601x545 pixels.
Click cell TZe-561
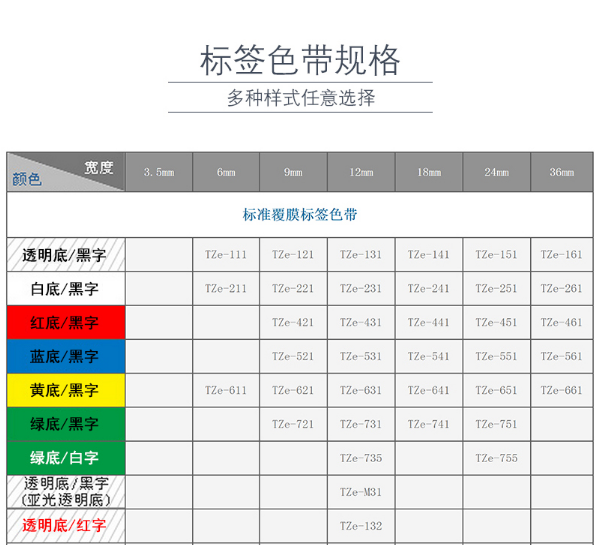point(562,356)
